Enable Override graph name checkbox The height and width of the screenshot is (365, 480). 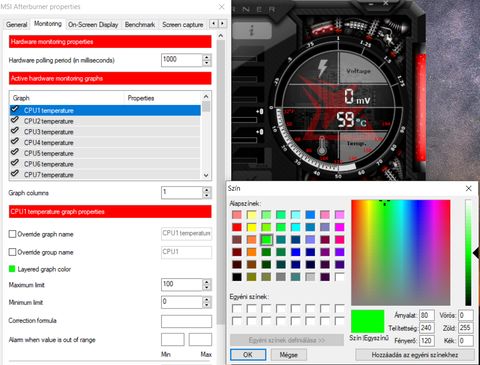point(12,234)
